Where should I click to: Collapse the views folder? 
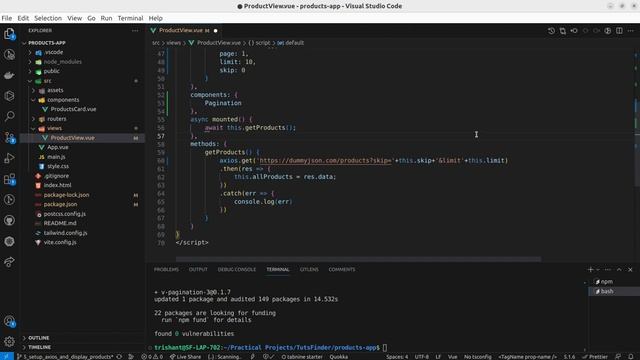click(34, 128)
